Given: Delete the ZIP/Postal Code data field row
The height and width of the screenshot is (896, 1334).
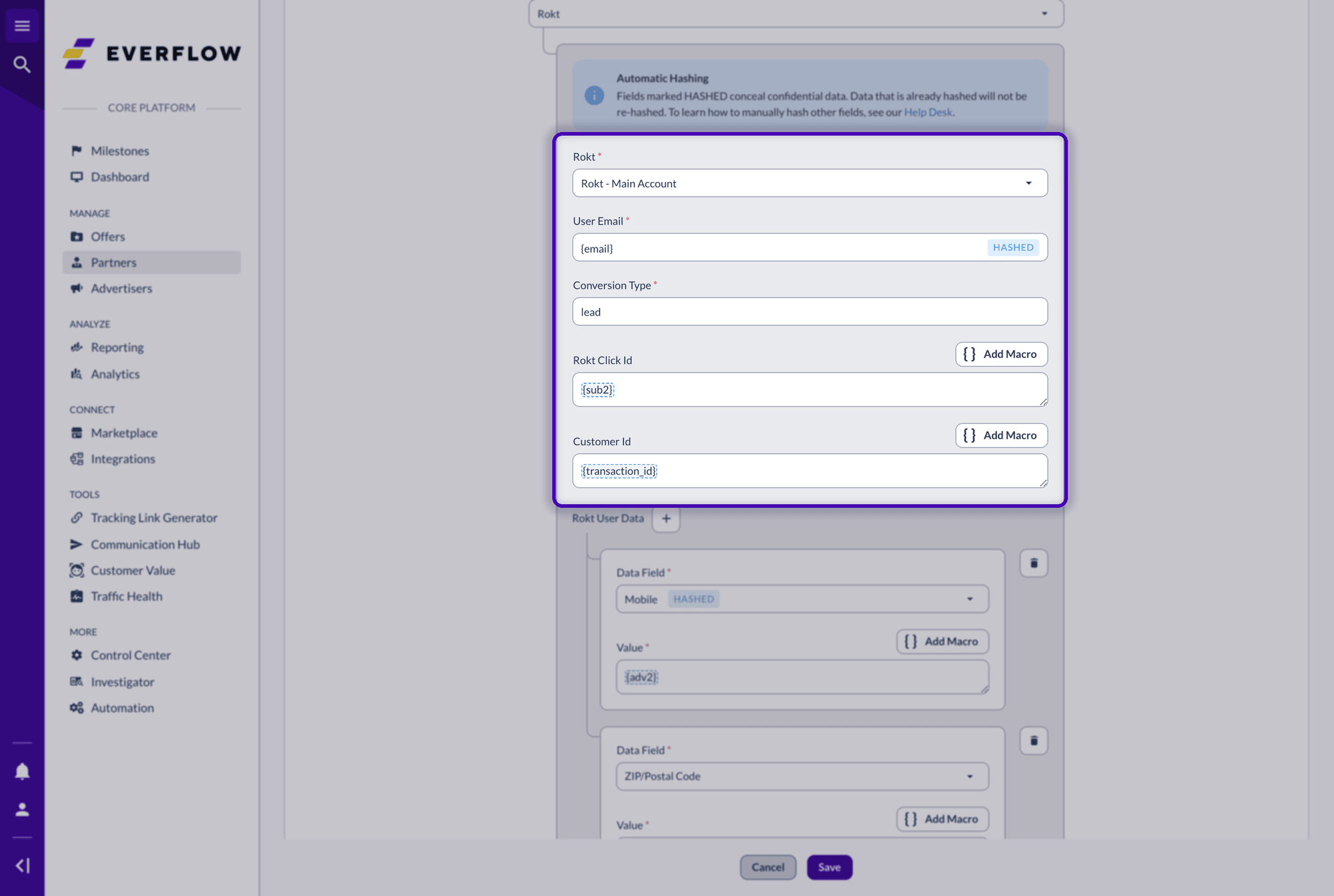Looking at the screenshot, I should click(x=1034, y=741).
